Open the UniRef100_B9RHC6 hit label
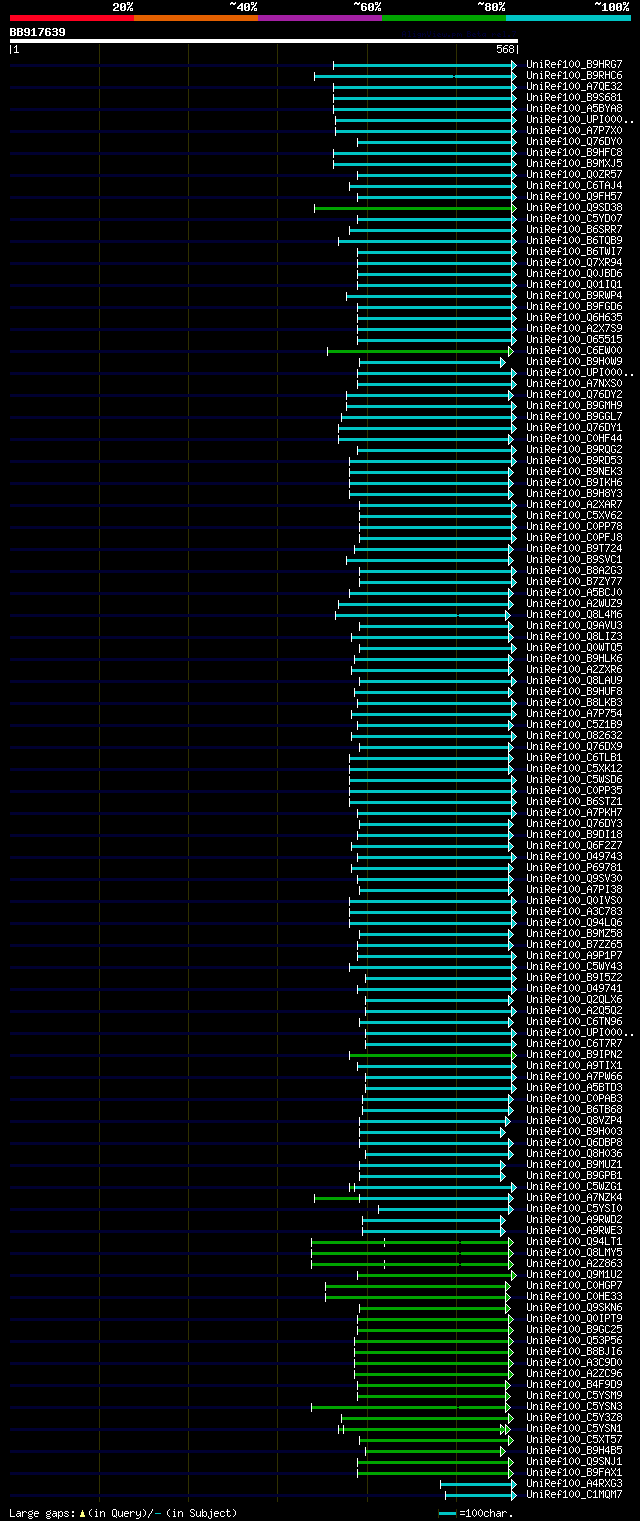 point(573,75)
